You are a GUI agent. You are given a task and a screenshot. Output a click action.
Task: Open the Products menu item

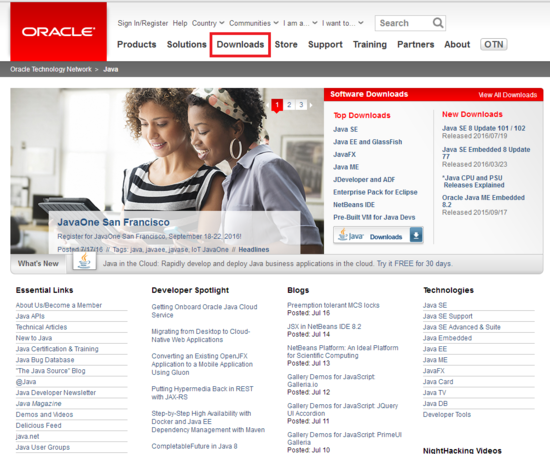136,45
